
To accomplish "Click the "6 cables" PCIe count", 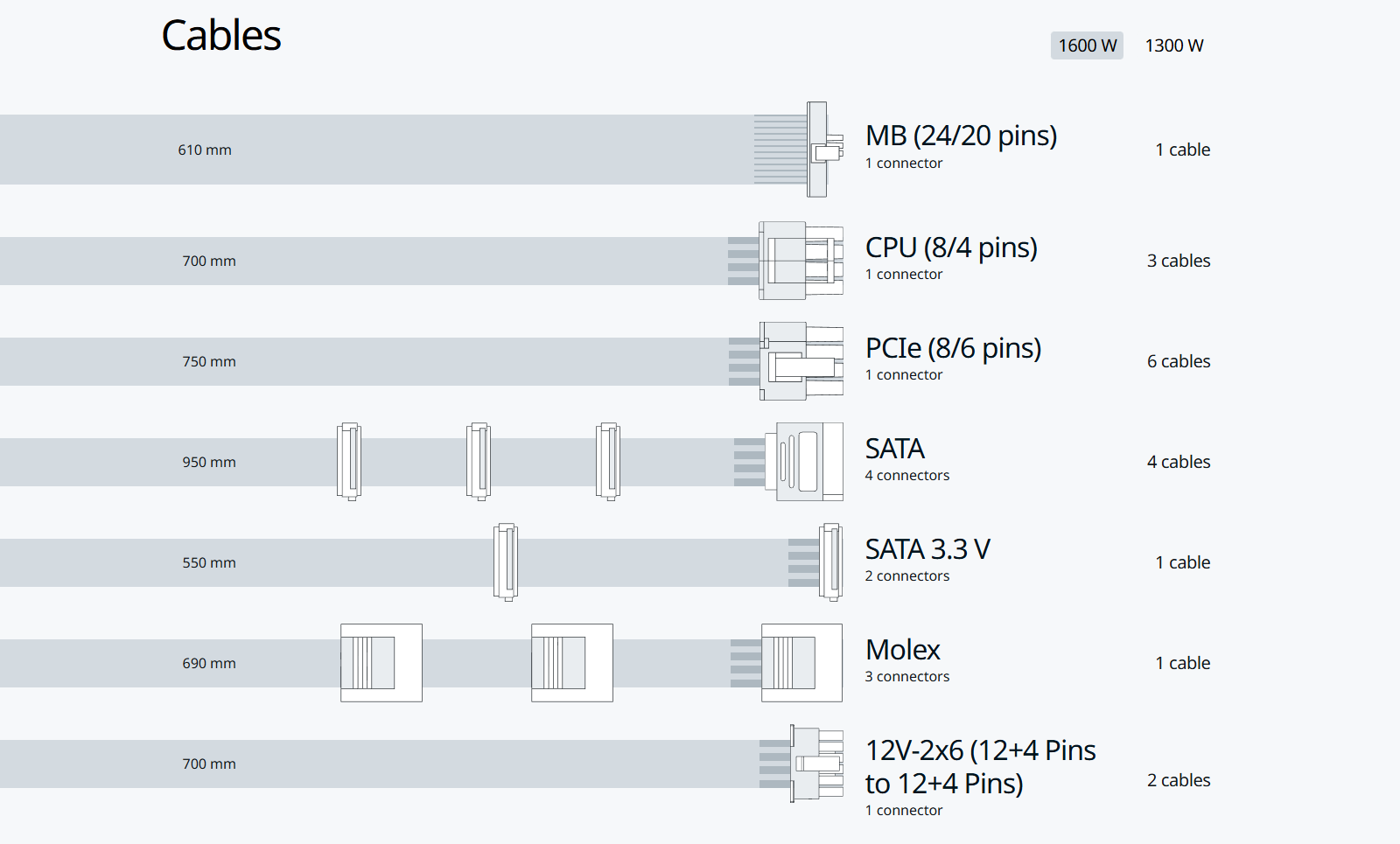I will pyautogui.click(x=1179, y=361).
